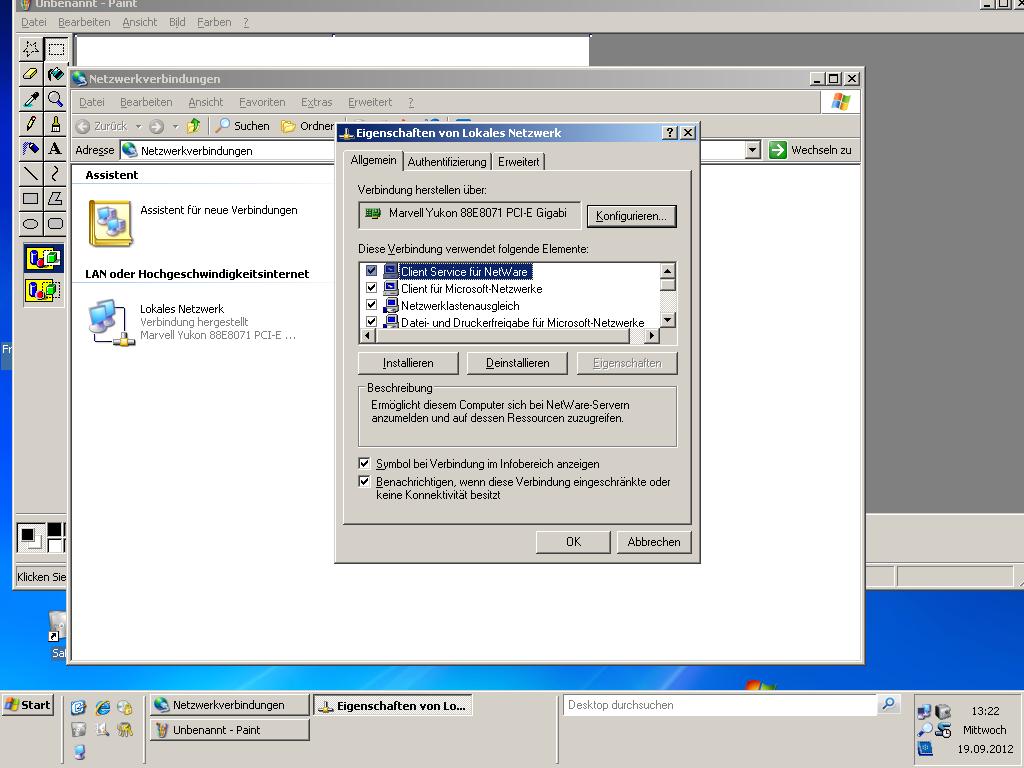
Task: Select the Polygon tool in Paint
Action: [x=56, y=198]
